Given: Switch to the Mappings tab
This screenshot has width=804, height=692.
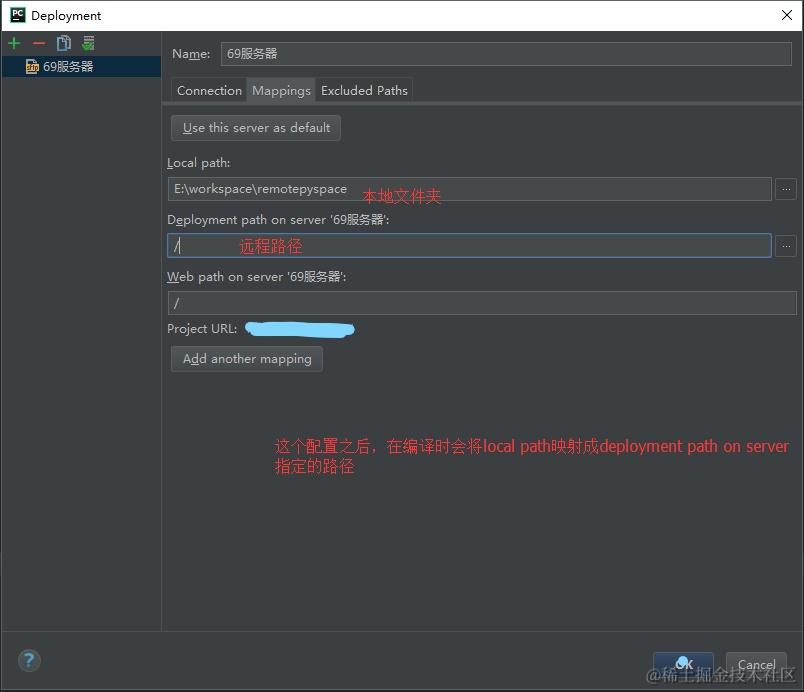Looking at the screenshot, I should click(281, 90).
